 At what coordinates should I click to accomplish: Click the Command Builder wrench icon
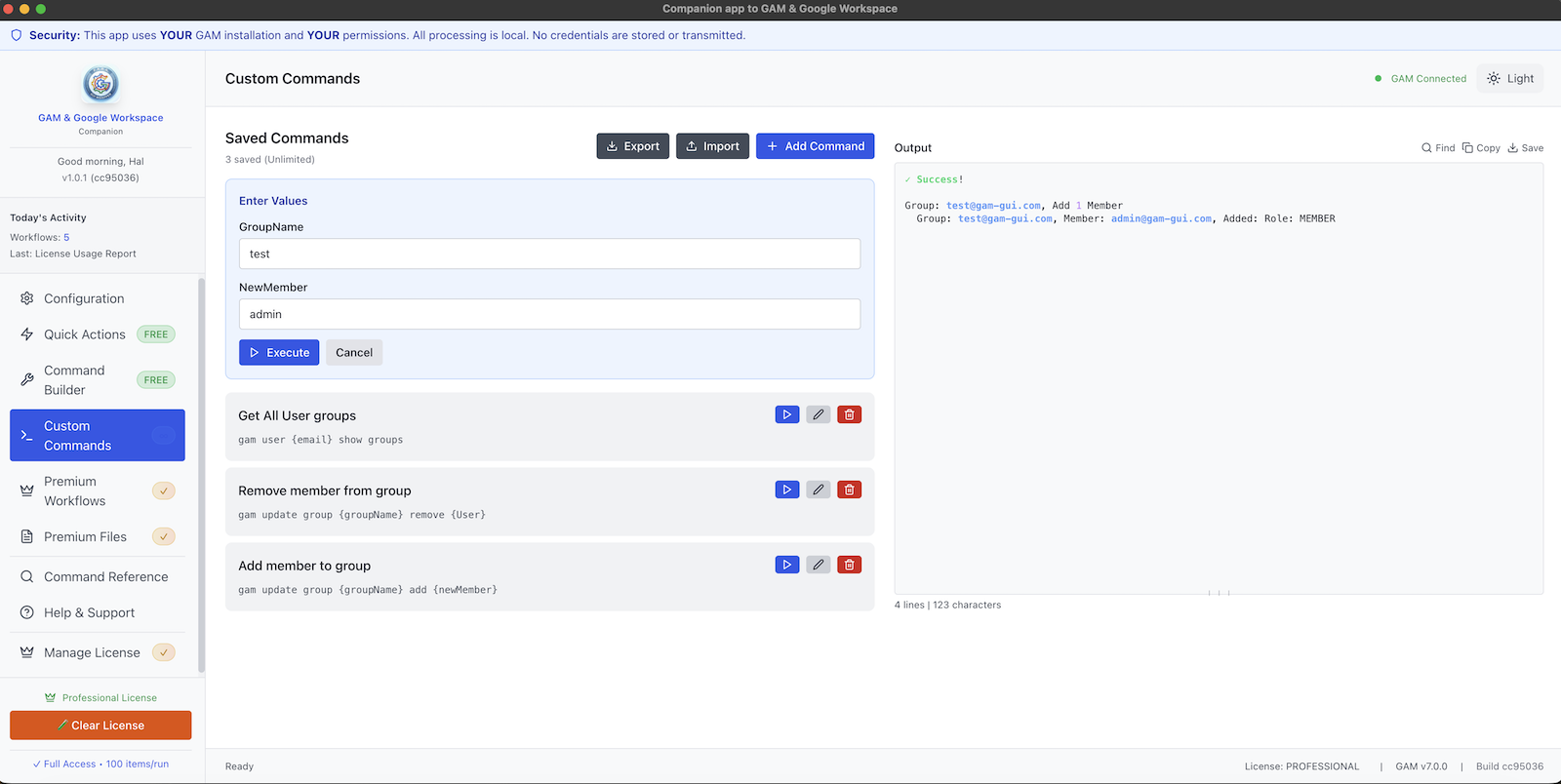click(27, 380)
